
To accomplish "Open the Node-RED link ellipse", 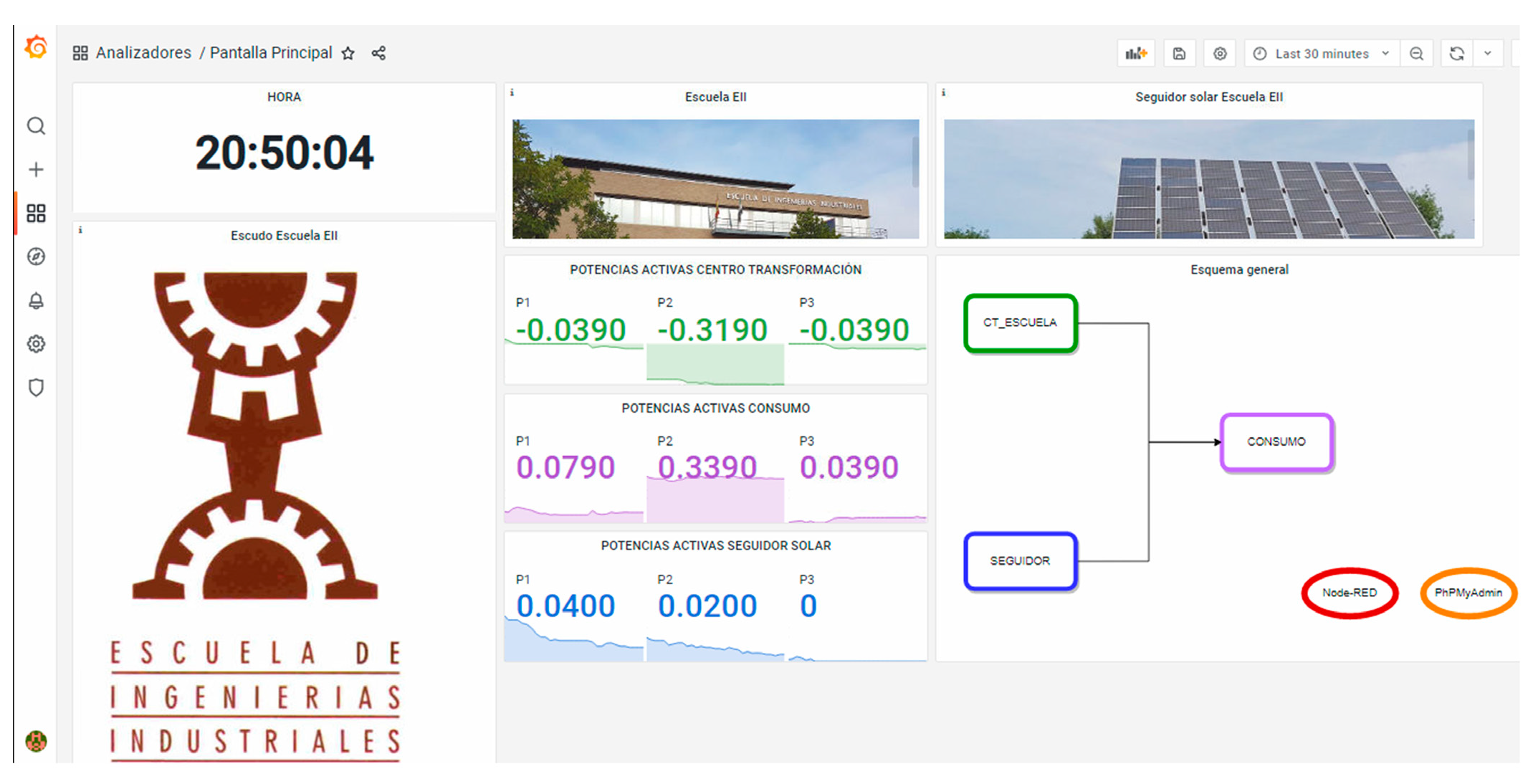I will [1350, 593].
